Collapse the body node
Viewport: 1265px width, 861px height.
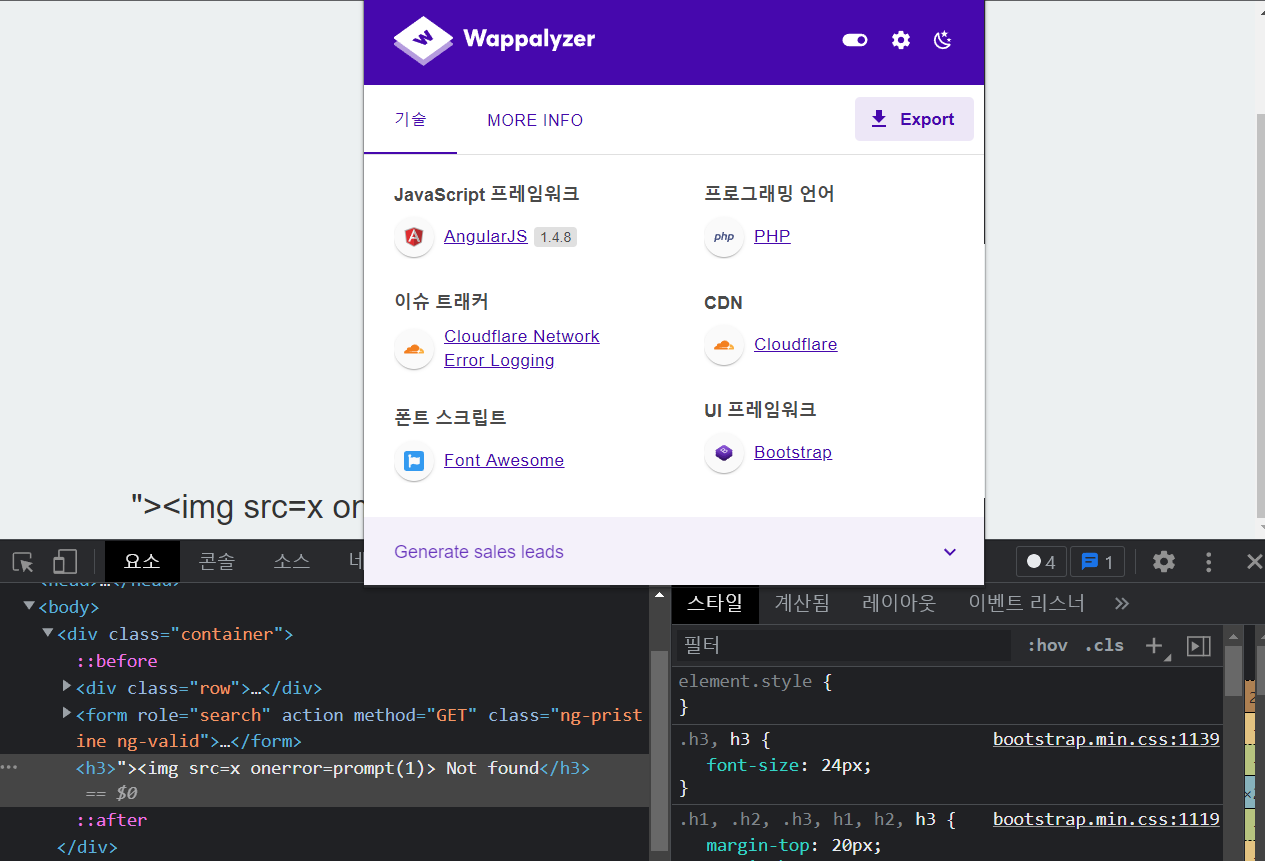click(29, 606)
